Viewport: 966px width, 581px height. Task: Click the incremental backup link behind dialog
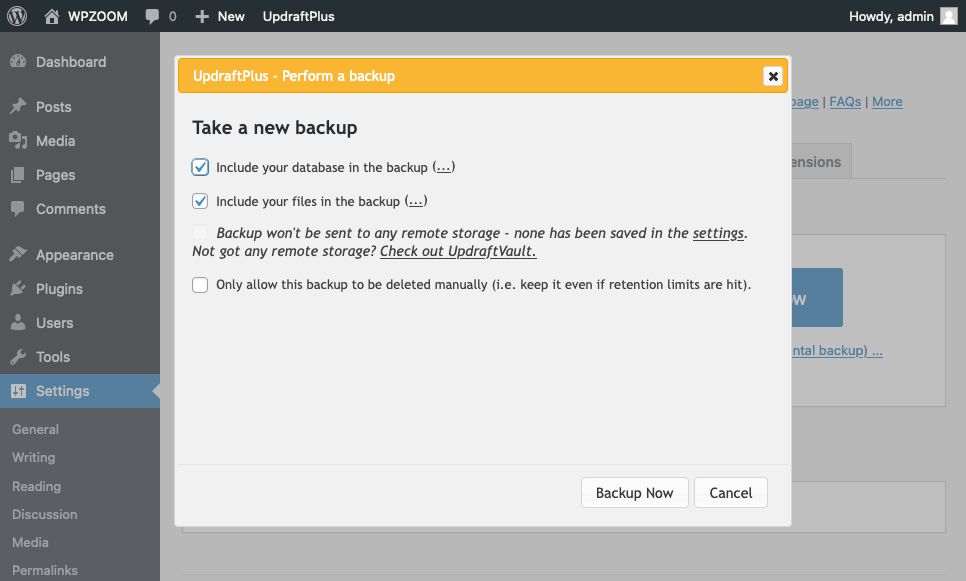[837, 351]
